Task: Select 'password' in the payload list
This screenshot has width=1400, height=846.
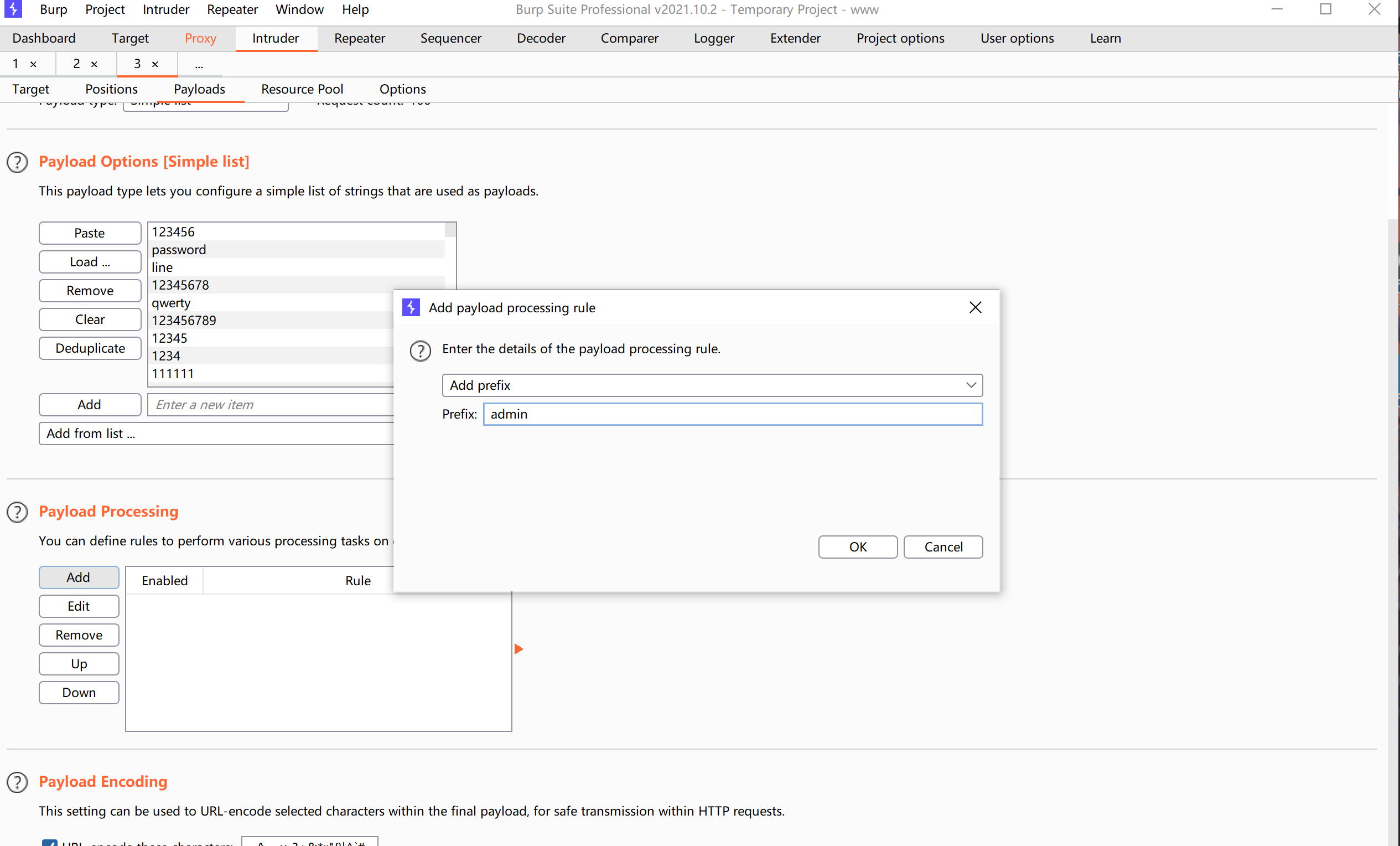Action: [x=297, y=250]
